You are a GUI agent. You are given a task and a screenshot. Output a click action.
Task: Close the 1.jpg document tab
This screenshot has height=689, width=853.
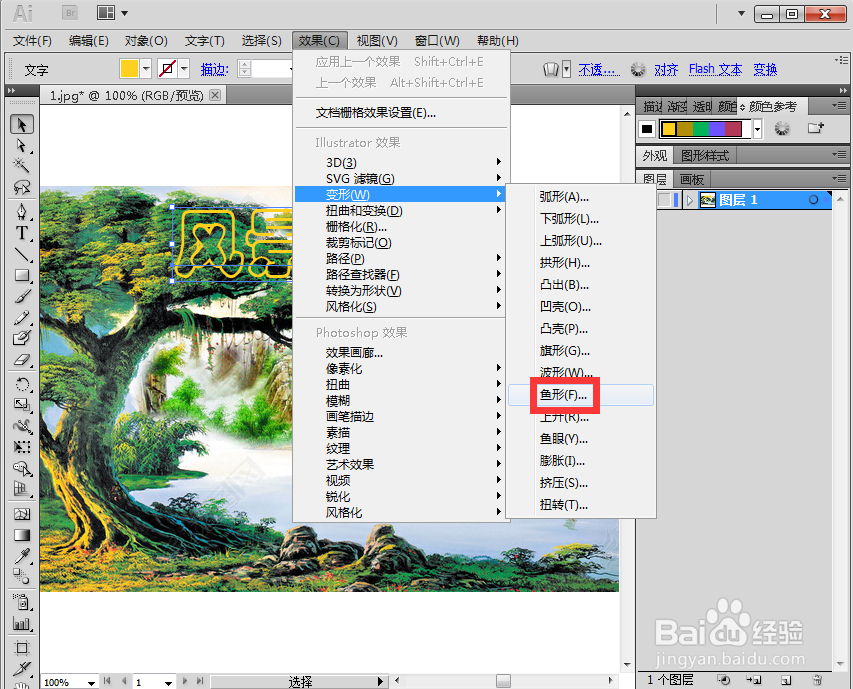pos(215,95)
